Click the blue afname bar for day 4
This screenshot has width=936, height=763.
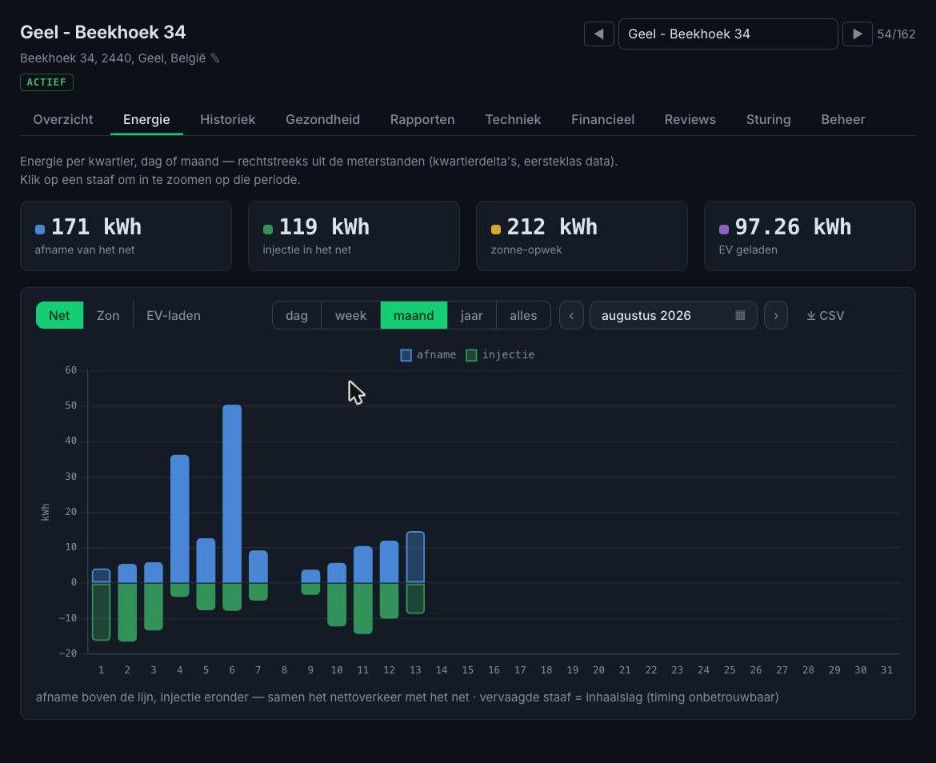pyautogui.click(x=180, y=519)
